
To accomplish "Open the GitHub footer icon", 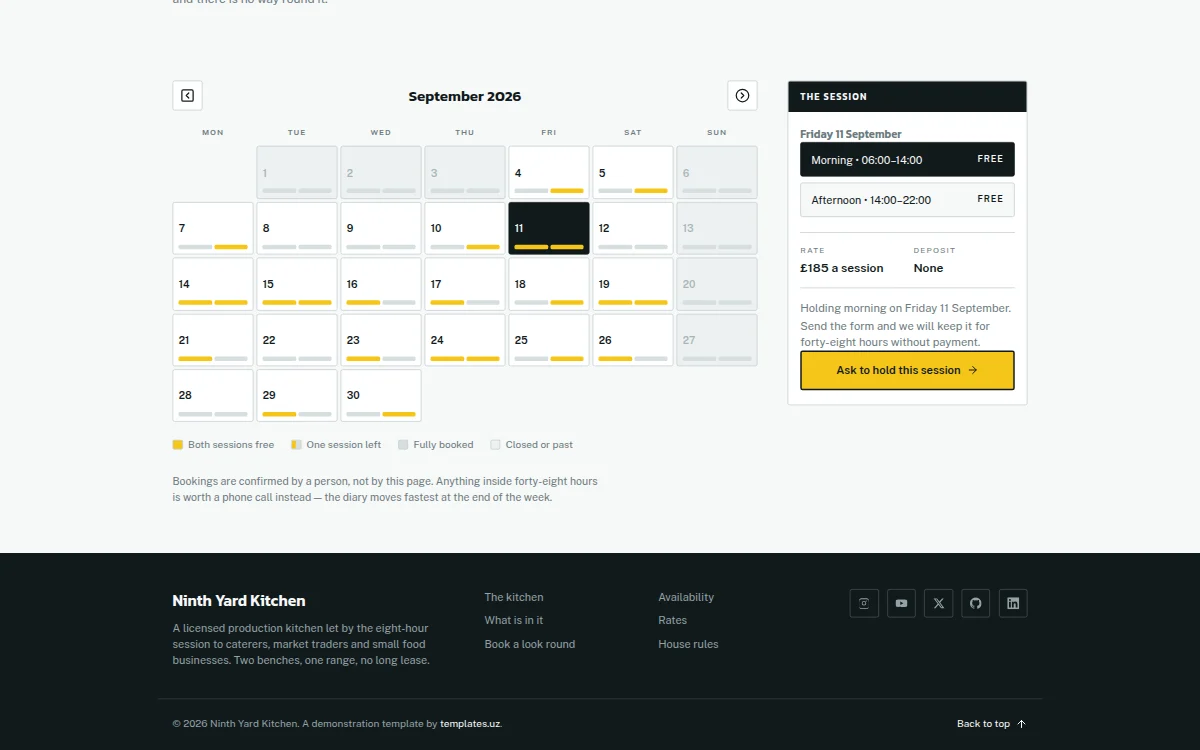I will [x=976, y=603].
